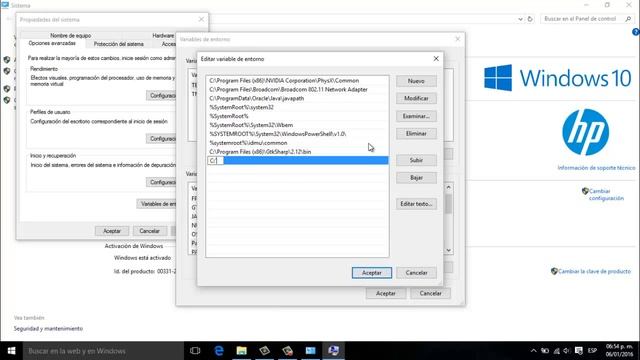Open Control Panel help icon
The image size is (640, 360).
pos(636,32)
